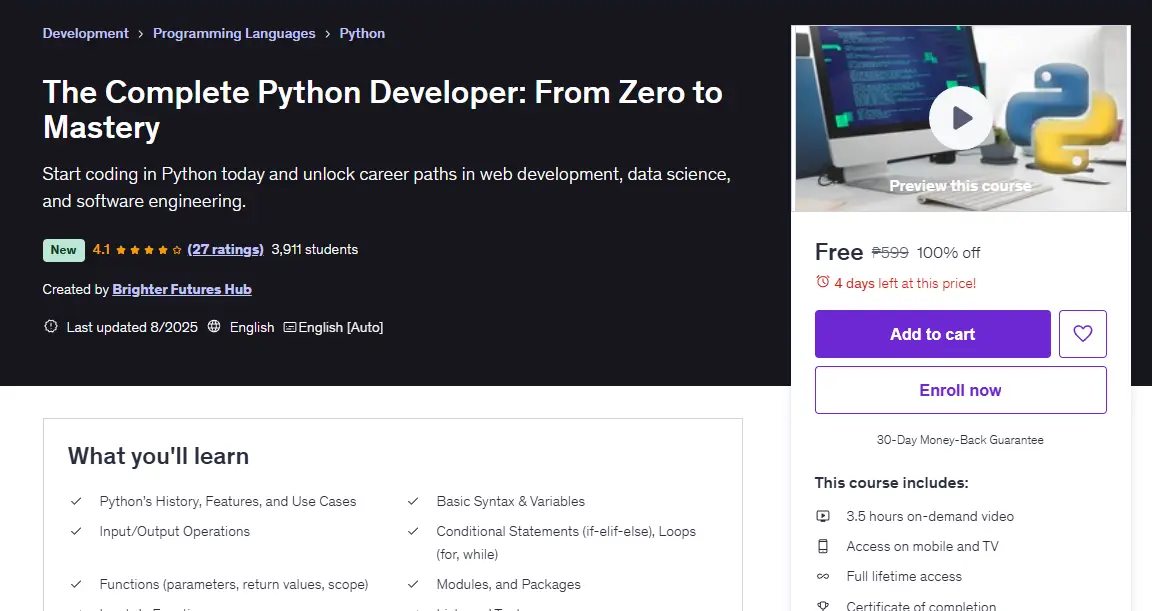Click checkmark beside Functions (parameters, return values, scope)
Viewport: 1152px width, 611px height.
pyautogui.click(x=76, y=585)
